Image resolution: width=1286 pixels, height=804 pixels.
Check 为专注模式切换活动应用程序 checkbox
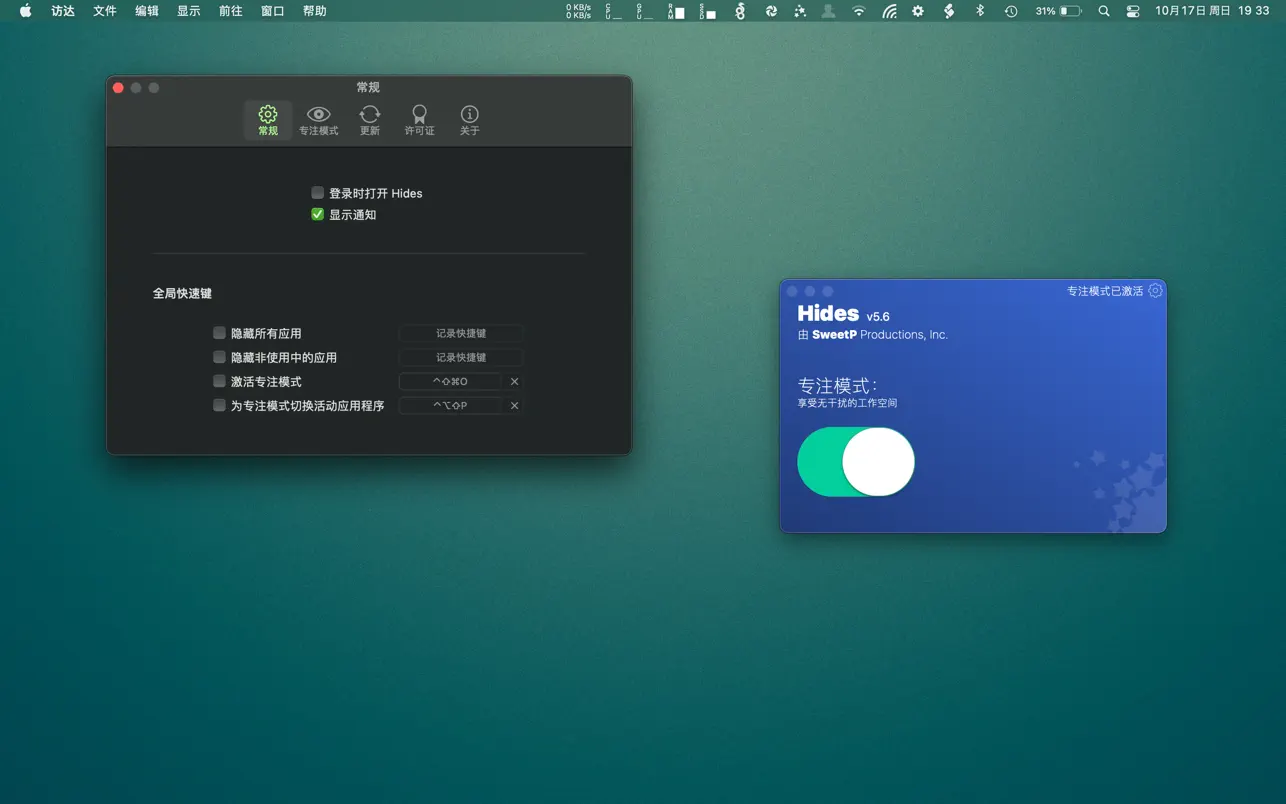(219, 405)
